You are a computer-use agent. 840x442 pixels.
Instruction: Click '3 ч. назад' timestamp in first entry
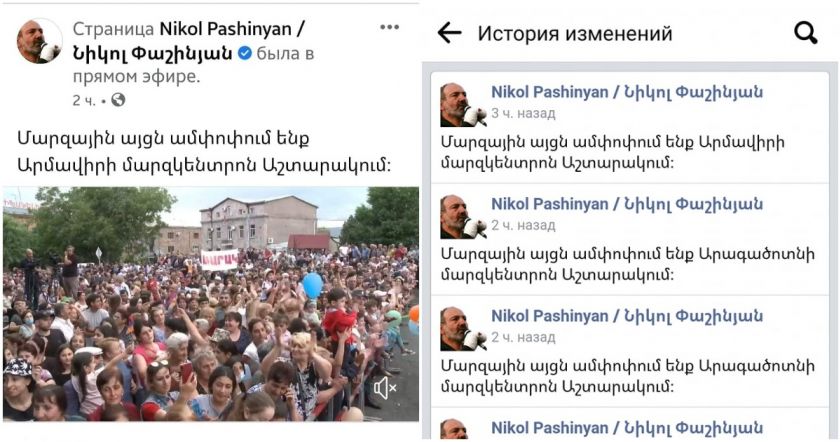[523, 114]
